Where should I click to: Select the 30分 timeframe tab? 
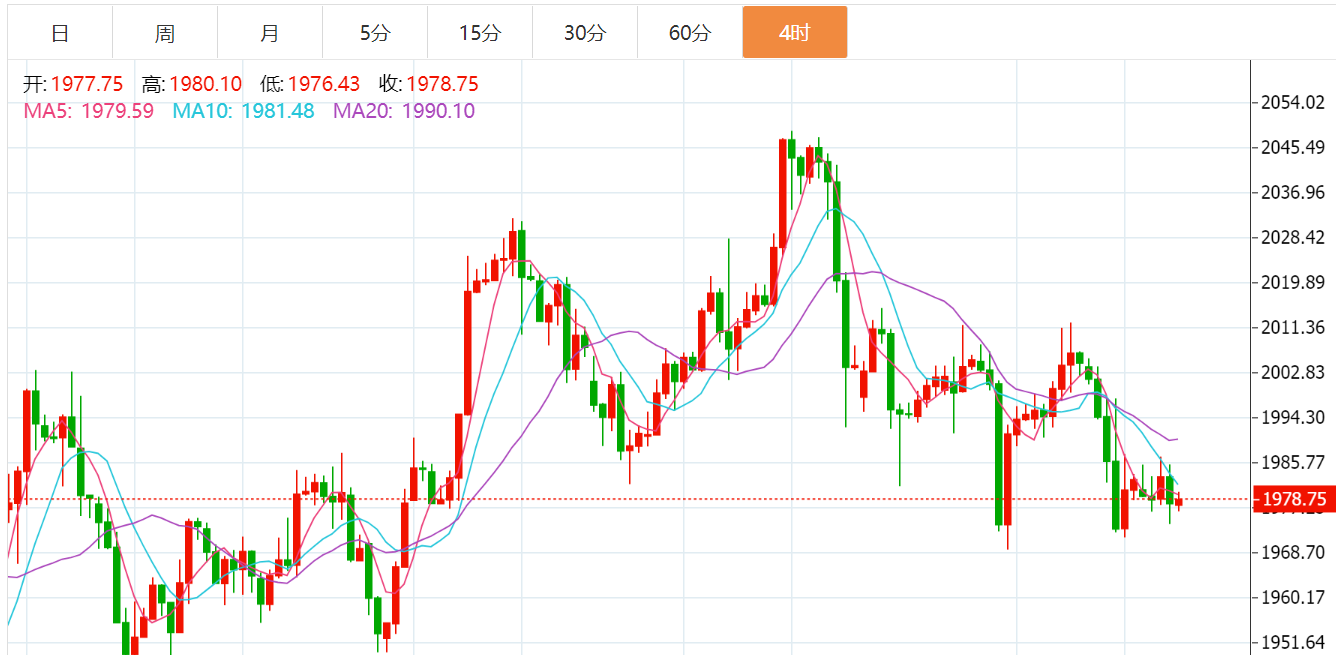[x=585, y=33]
